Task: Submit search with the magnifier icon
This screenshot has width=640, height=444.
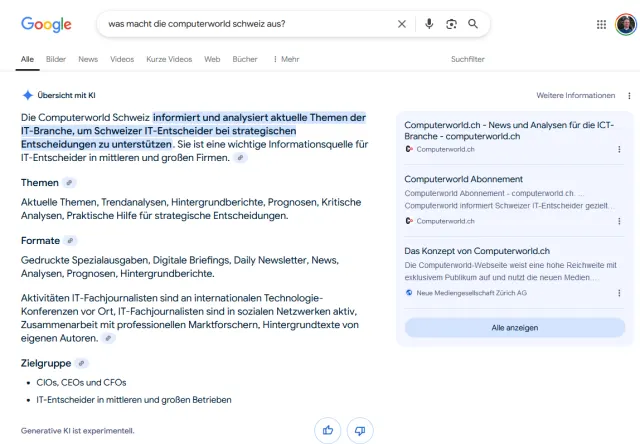Action: (473, 24)
